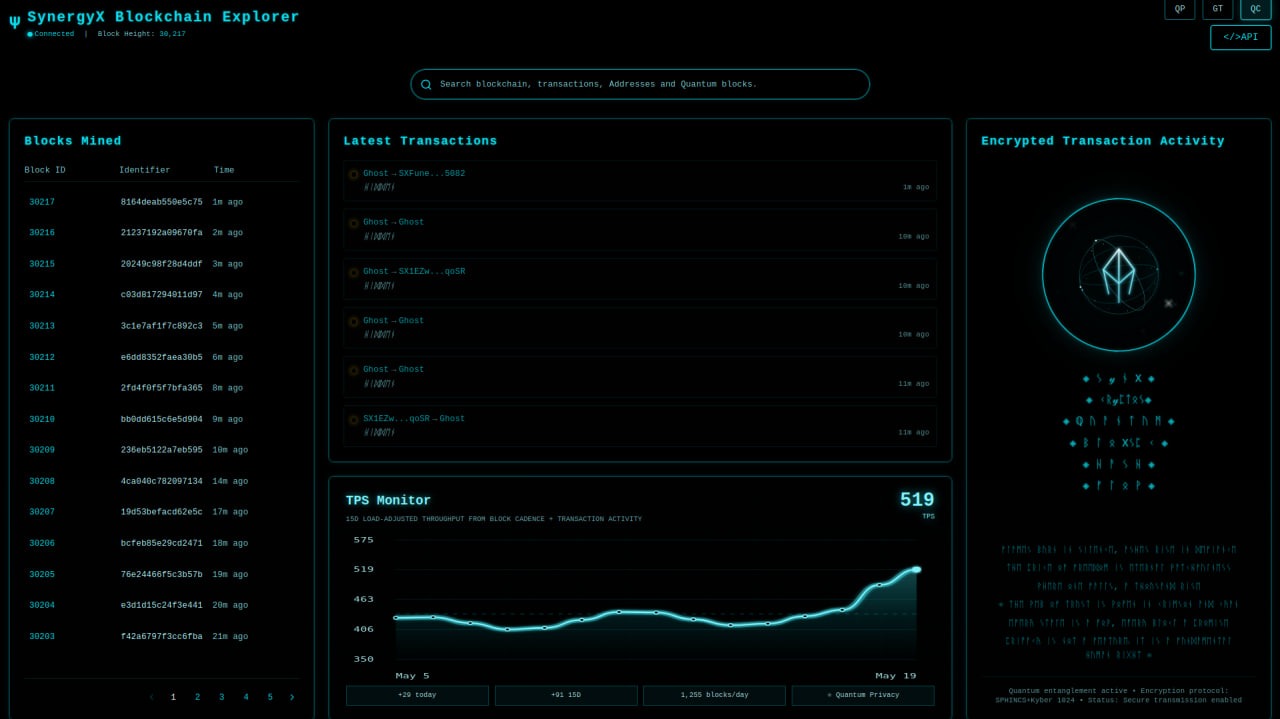
Task: Open block 30209 link
Action: pyautogui.click(x=42, y=450)
